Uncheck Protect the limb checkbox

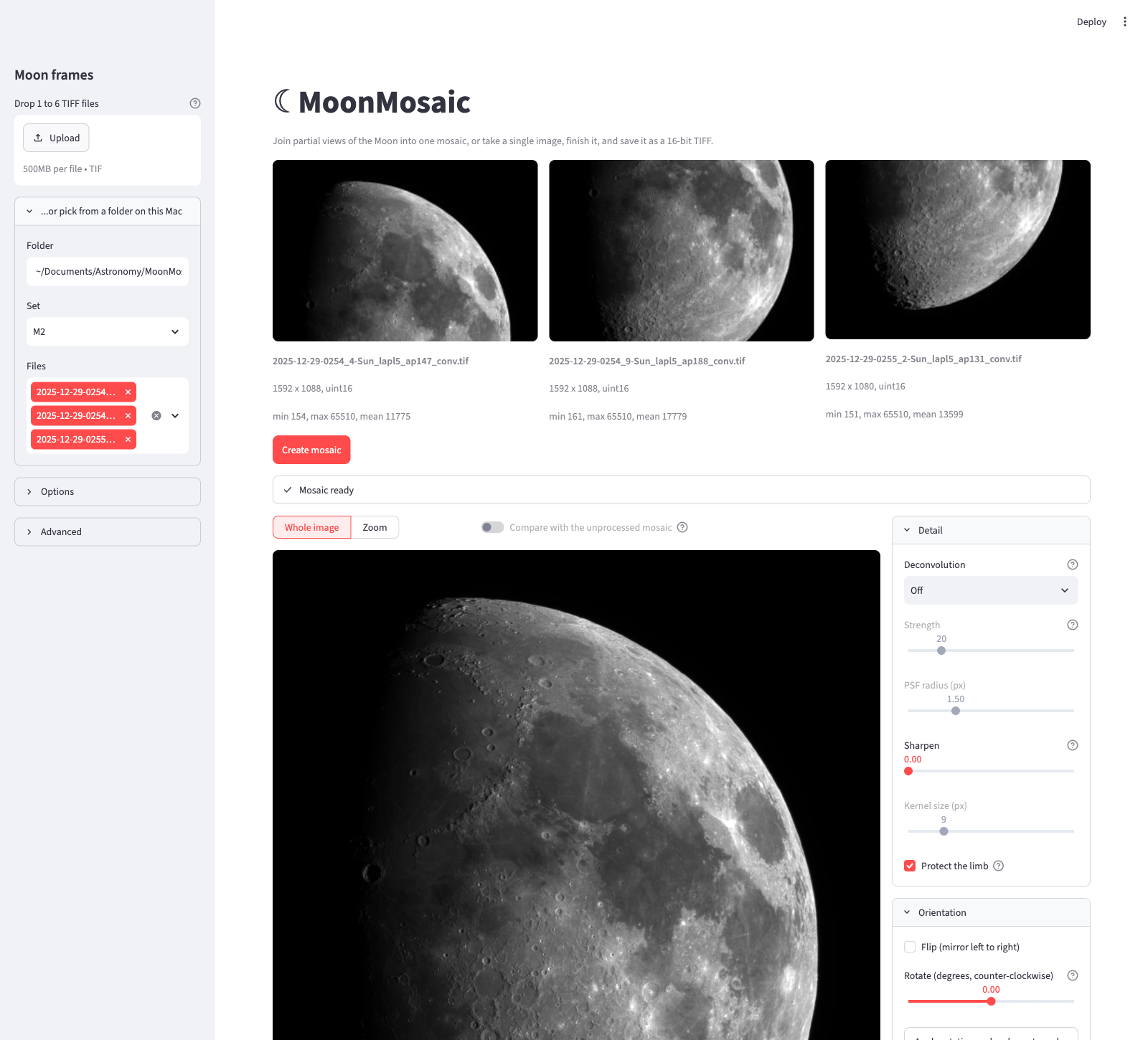point(910,866)
